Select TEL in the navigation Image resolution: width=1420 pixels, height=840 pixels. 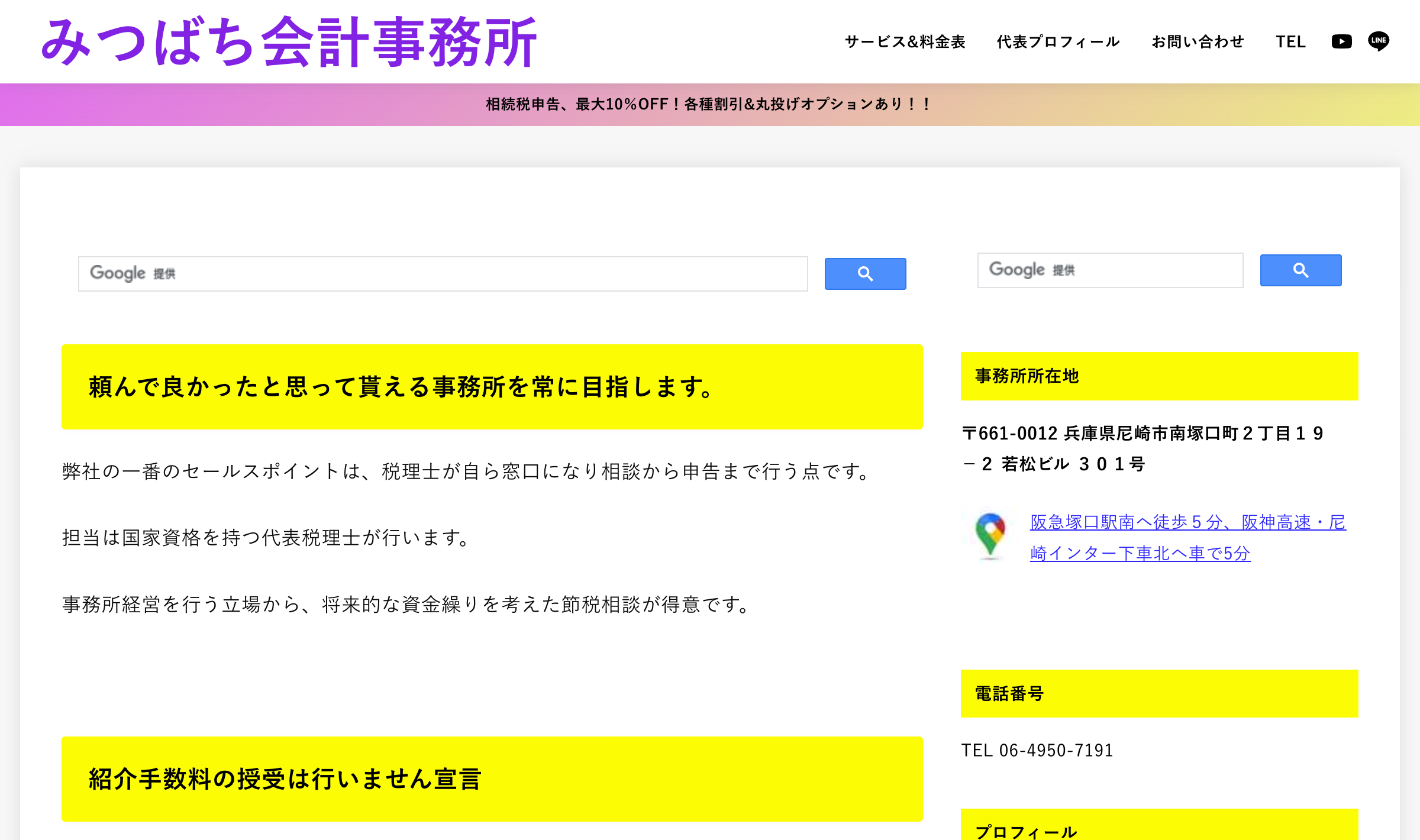click(x=1290, y=42)
